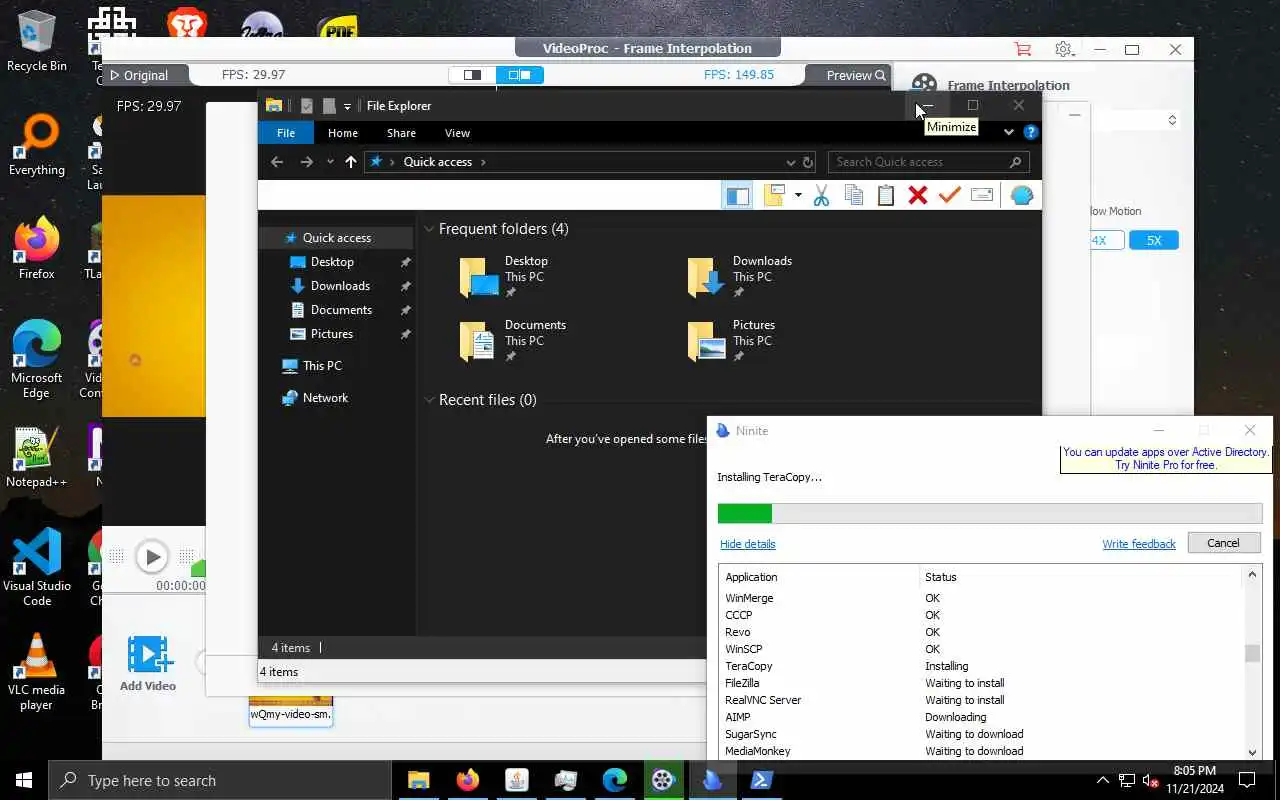Show hidden system tray icons
Image resolution: width=1280 pixels, height=800 pixels.
1103,780
